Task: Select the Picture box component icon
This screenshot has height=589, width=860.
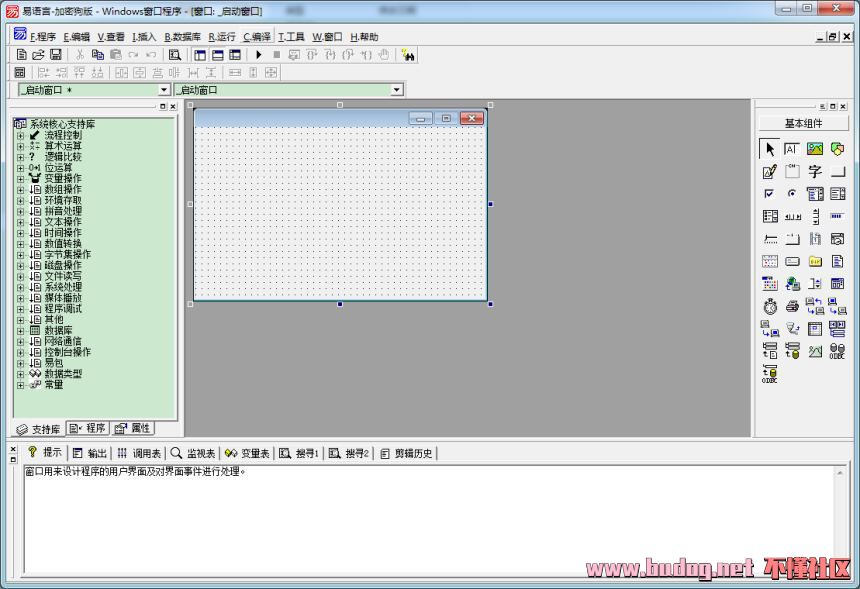Action: pyautogui.click(x=814, y=149)
